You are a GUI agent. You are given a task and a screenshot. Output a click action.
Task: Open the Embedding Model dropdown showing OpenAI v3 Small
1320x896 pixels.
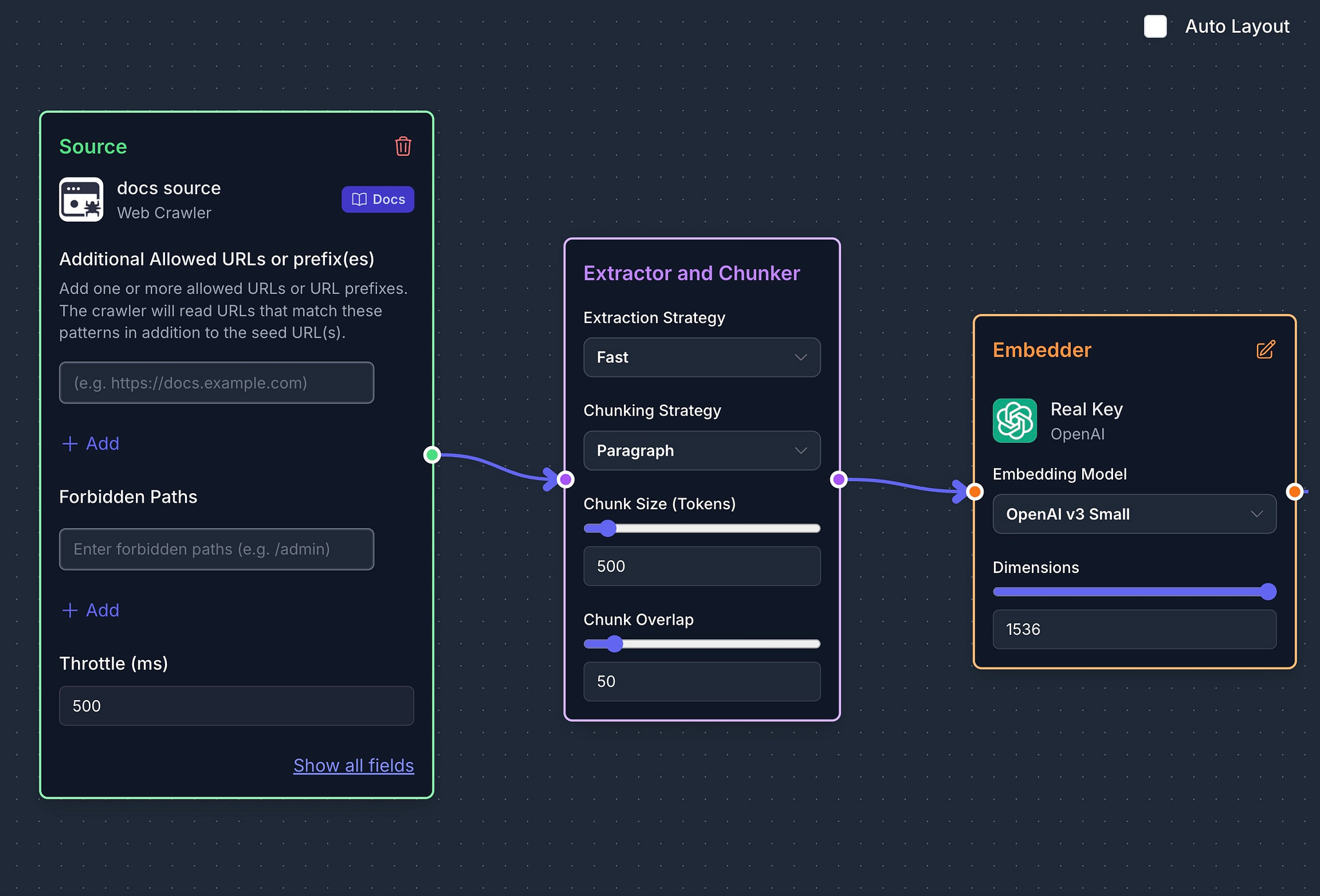coord(1133,514)
